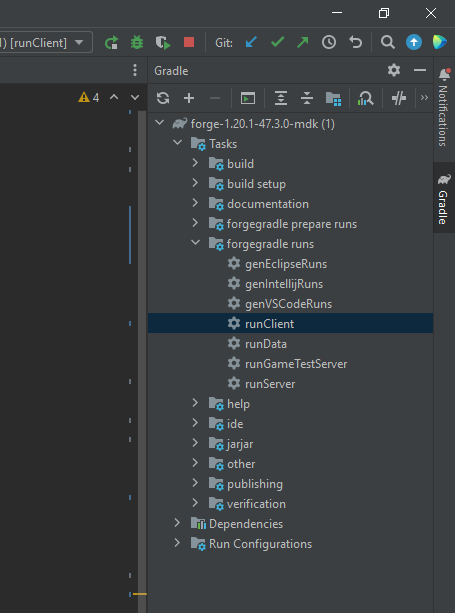This screenshot has width=455, height=613.
Task: Expand the build task group
Action: pos(195,163)
